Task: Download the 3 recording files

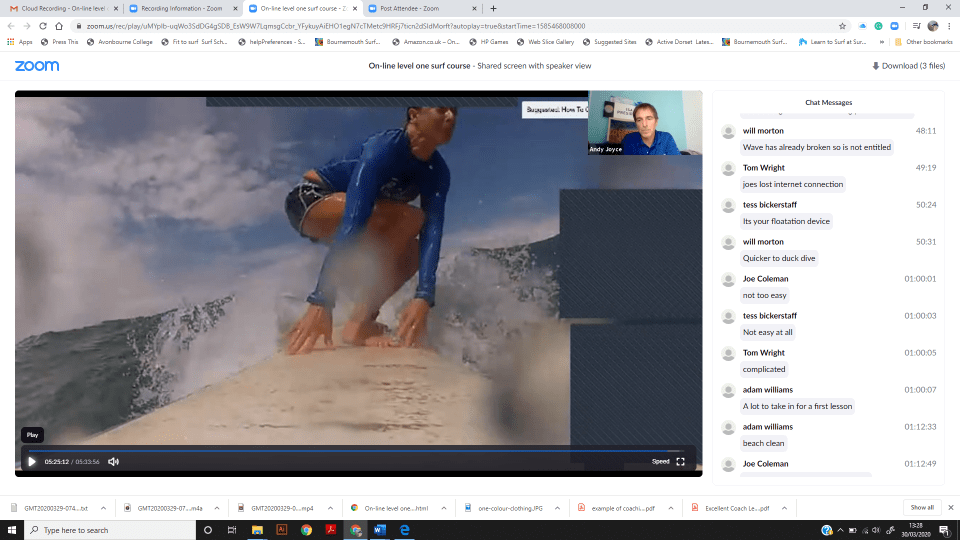Action: click(x=908, y=66)
